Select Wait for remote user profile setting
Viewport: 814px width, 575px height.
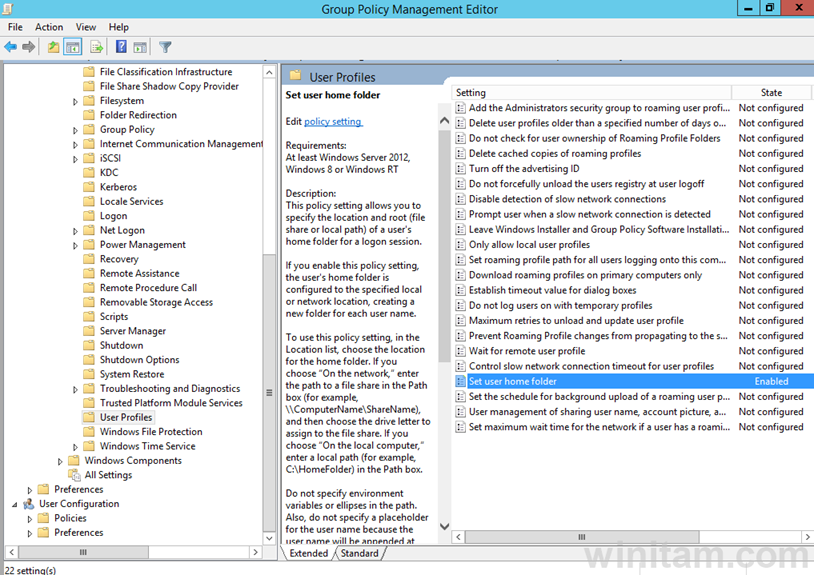coord(527,351)
